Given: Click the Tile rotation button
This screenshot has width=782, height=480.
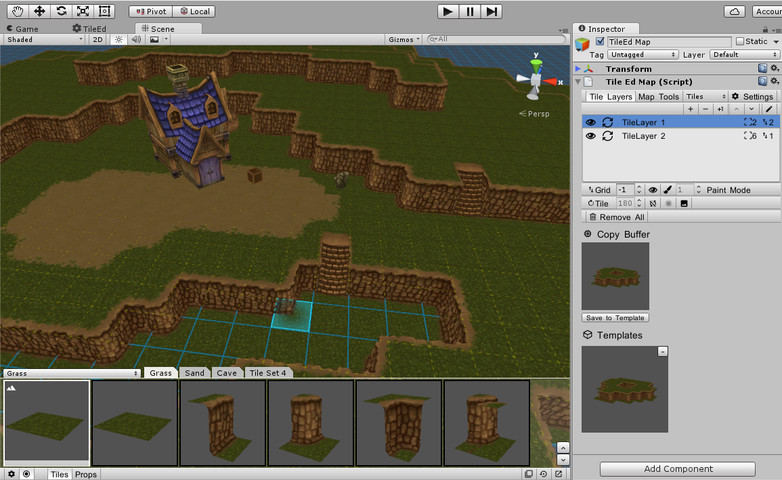Looking at the screenshot, I should (x=598, y=204).
